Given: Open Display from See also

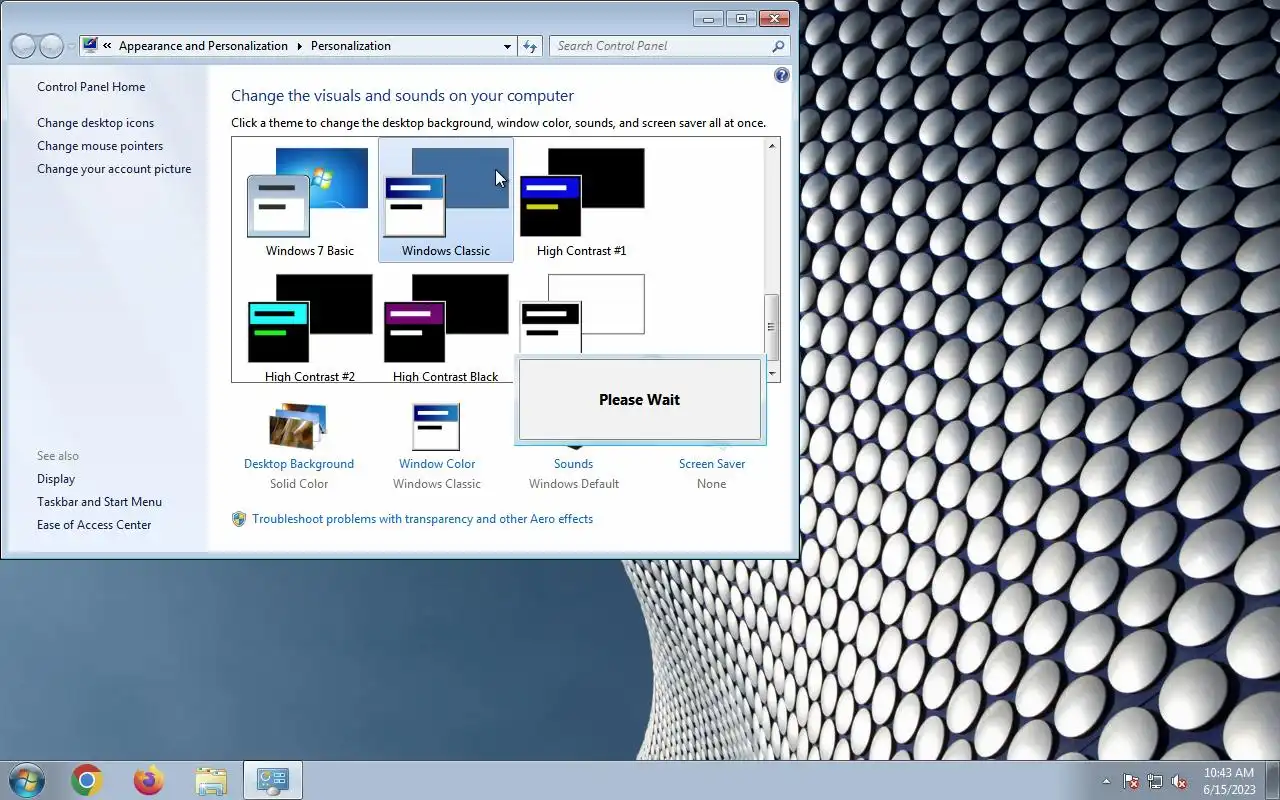Looking at the screenshot, I should pos(56,479).
